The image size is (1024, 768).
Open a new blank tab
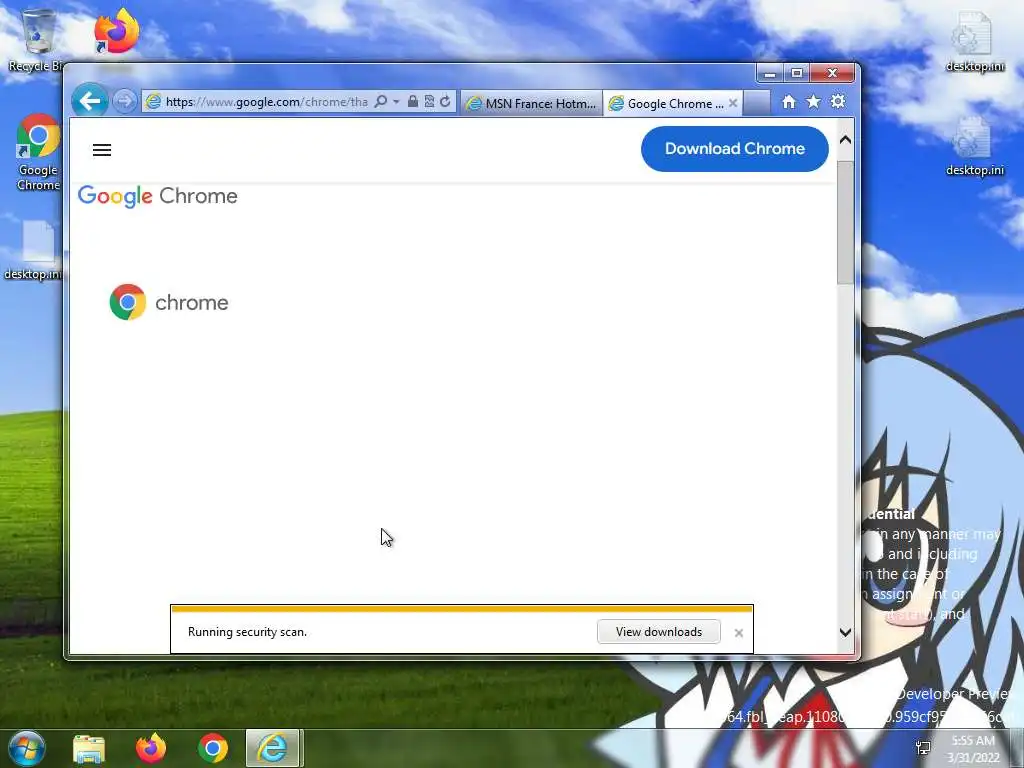pyautogui.click(x=757, y=103)
